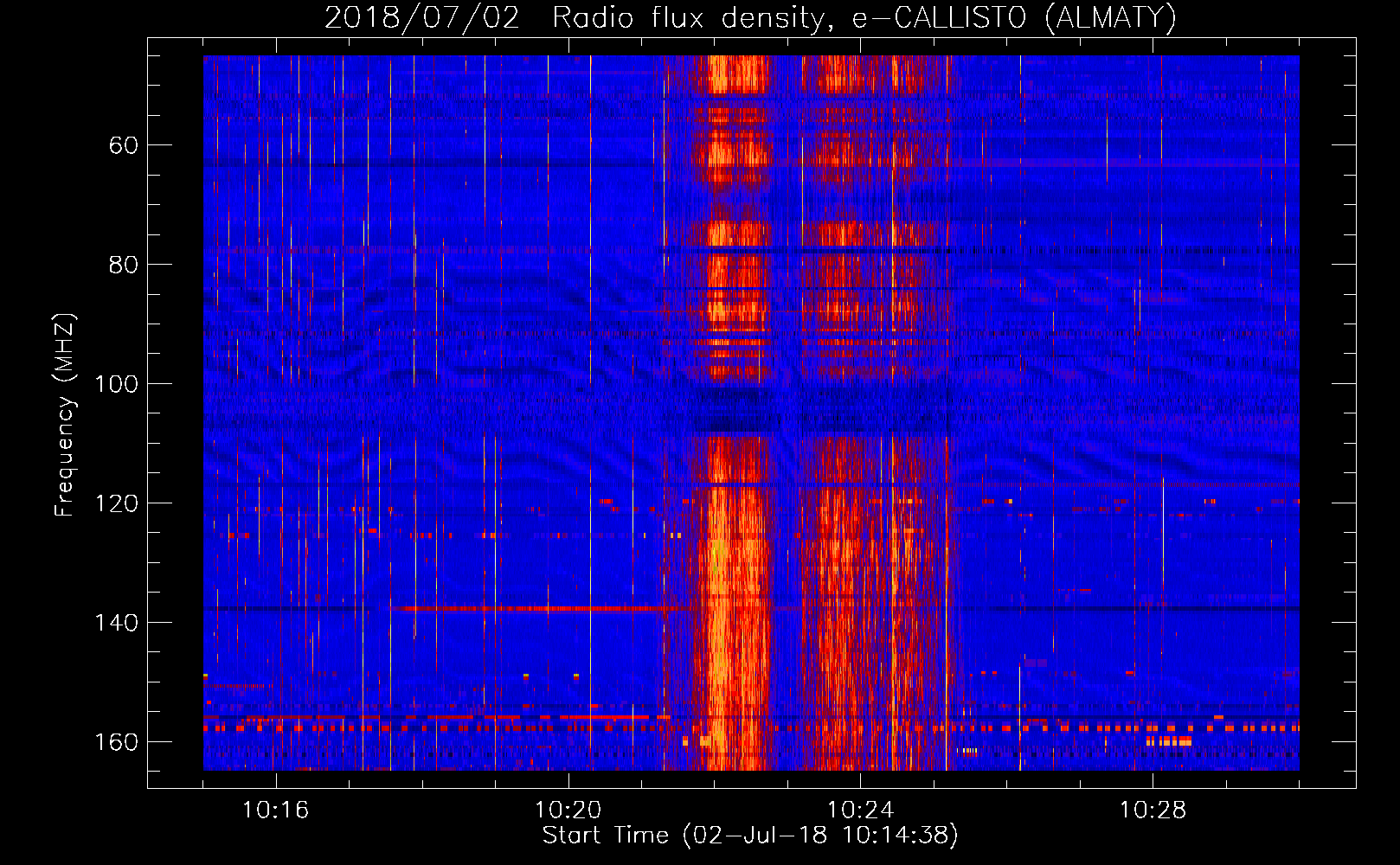The width and height of the screenshot is (1400, 865).
Task: Select the frequency axis label 140
Action: tap(117, 623)
